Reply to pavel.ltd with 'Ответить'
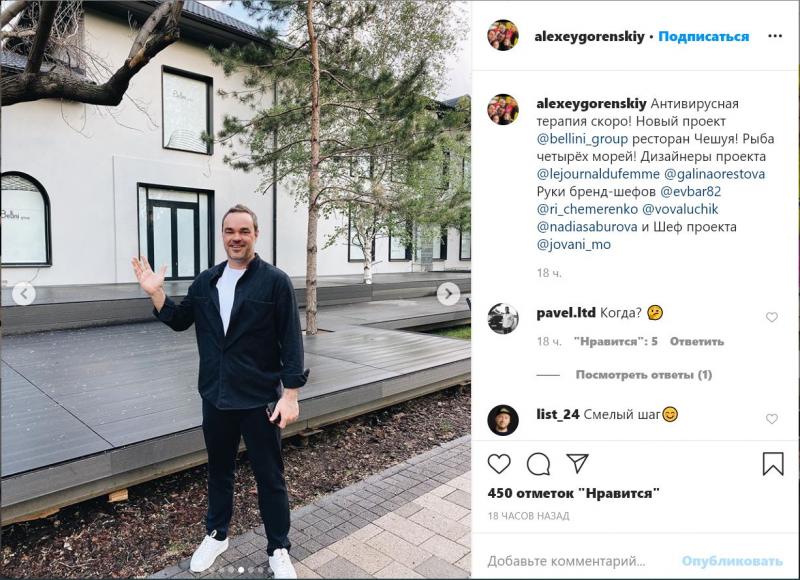 coord(696,341)
